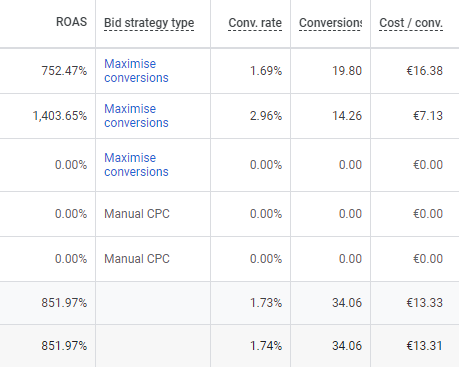This screenshot has width=459, height=367.
Task: Open Maximise conversions link in first row
Action: (136, 71)
